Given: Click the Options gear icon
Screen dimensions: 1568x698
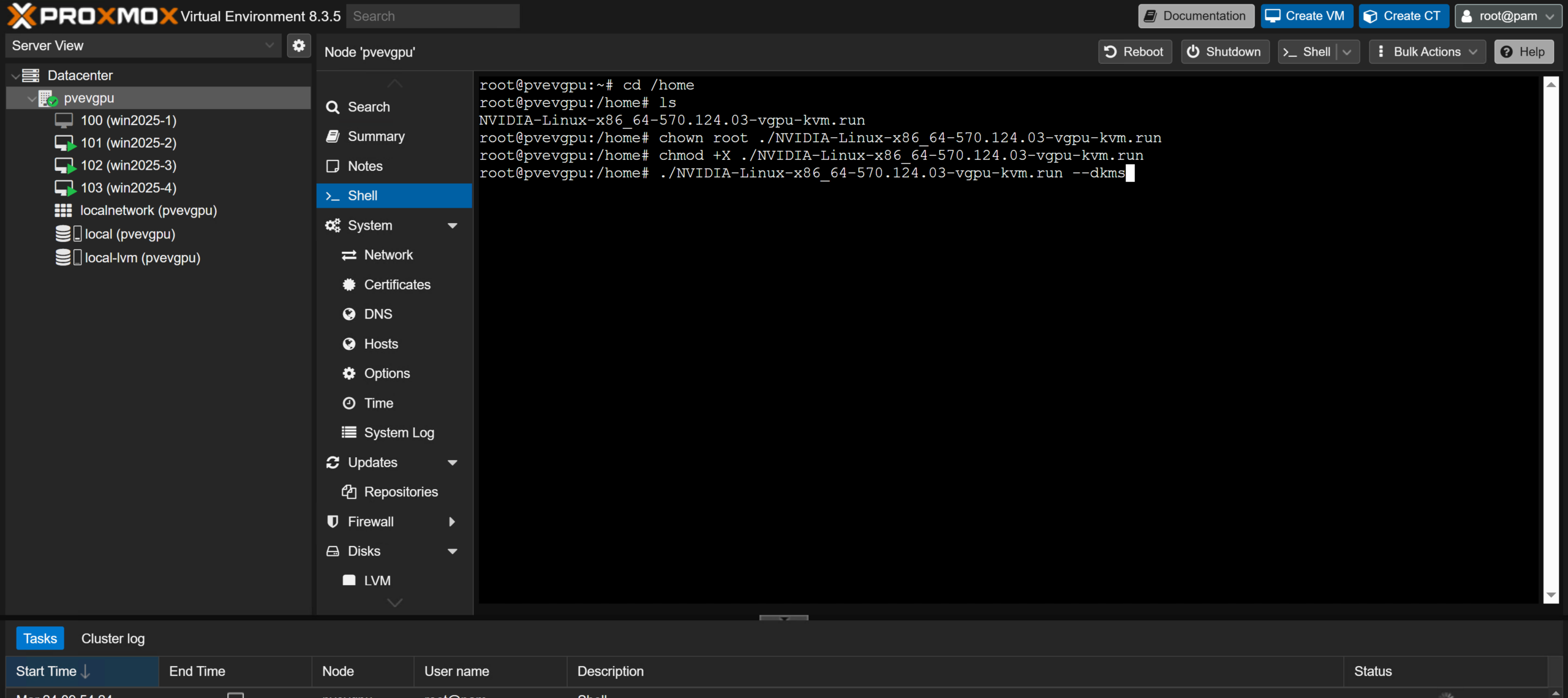Looking at the screenshot, I should click(x=349, y=373).
